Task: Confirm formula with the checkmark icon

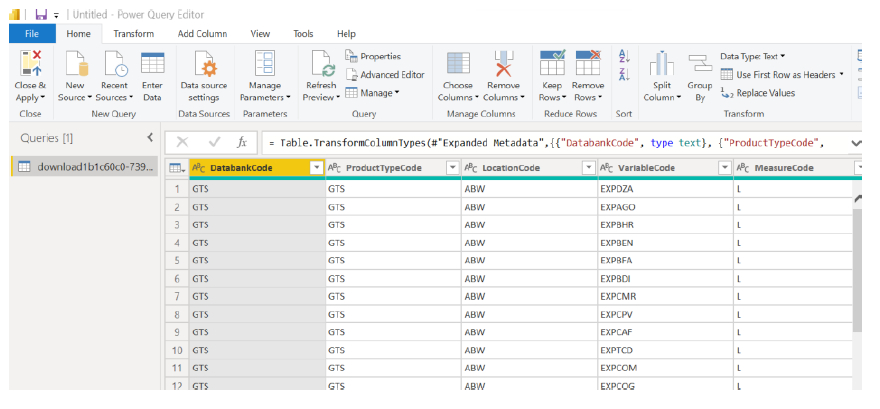Action: click(x=213, y=142)
